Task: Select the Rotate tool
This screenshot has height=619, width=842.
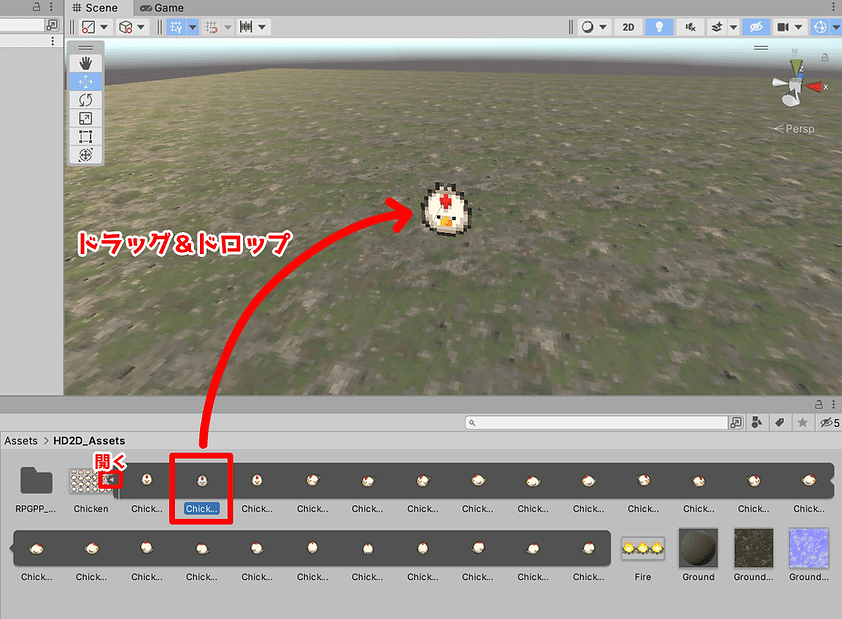Action: point(85,100)
